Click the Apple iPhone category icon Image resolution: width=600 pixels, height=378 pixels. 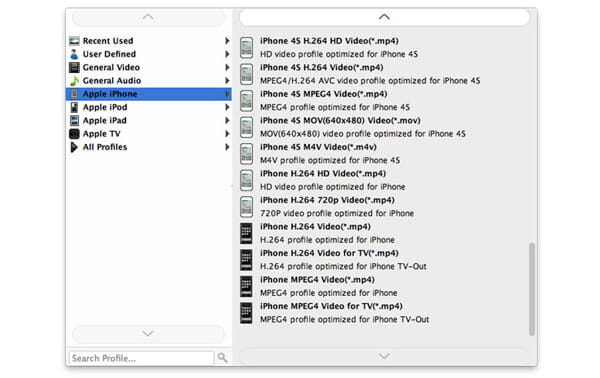pyautogui.click(x=74, y=94)
